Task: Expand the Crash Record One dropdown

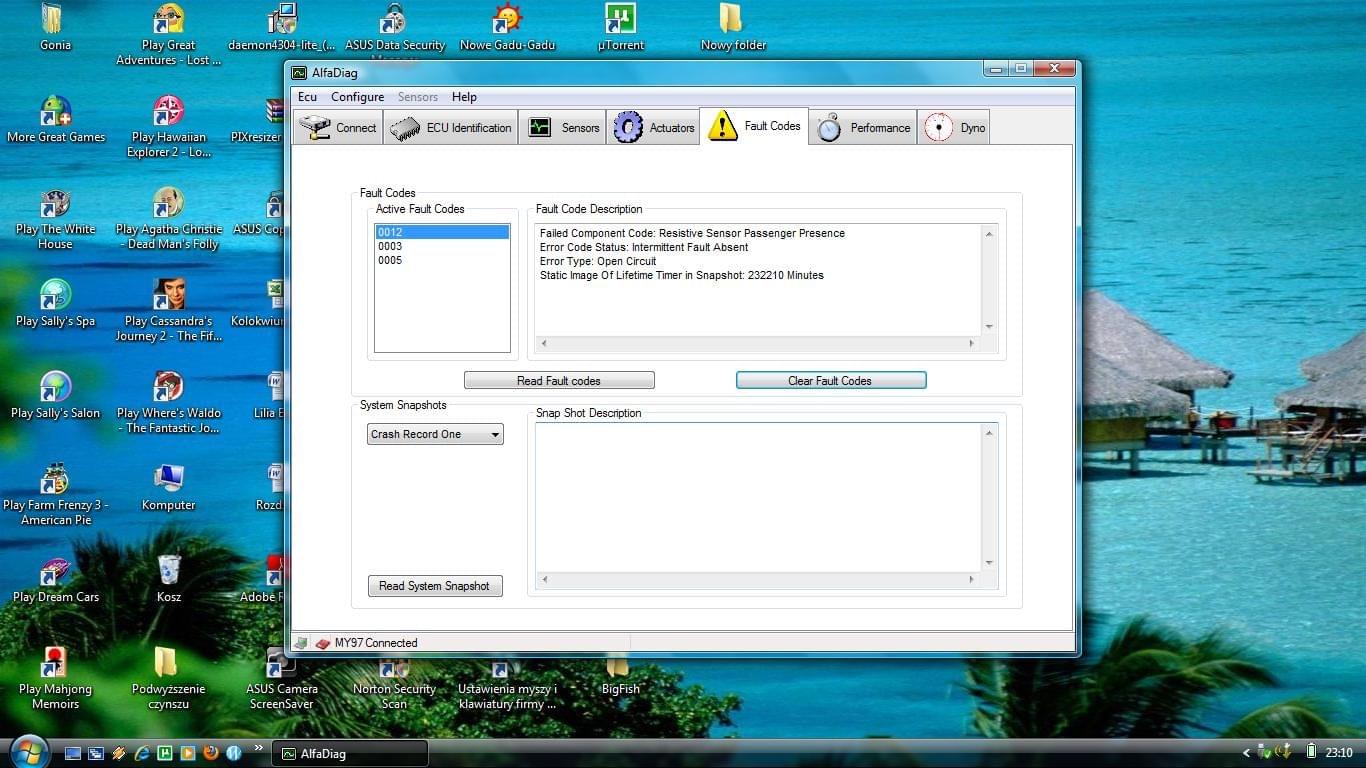Action: 435,434
